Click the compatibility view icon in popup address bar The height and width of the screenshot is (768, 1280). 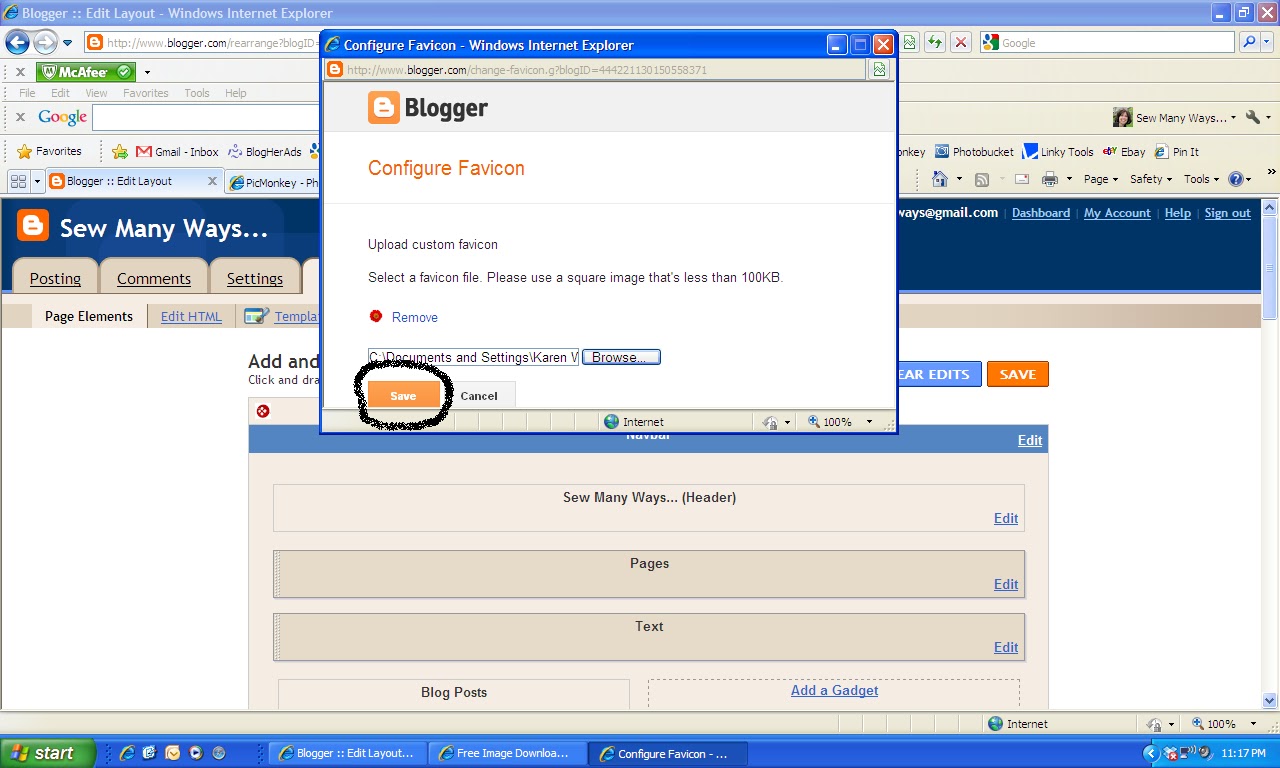pos(879,70)
